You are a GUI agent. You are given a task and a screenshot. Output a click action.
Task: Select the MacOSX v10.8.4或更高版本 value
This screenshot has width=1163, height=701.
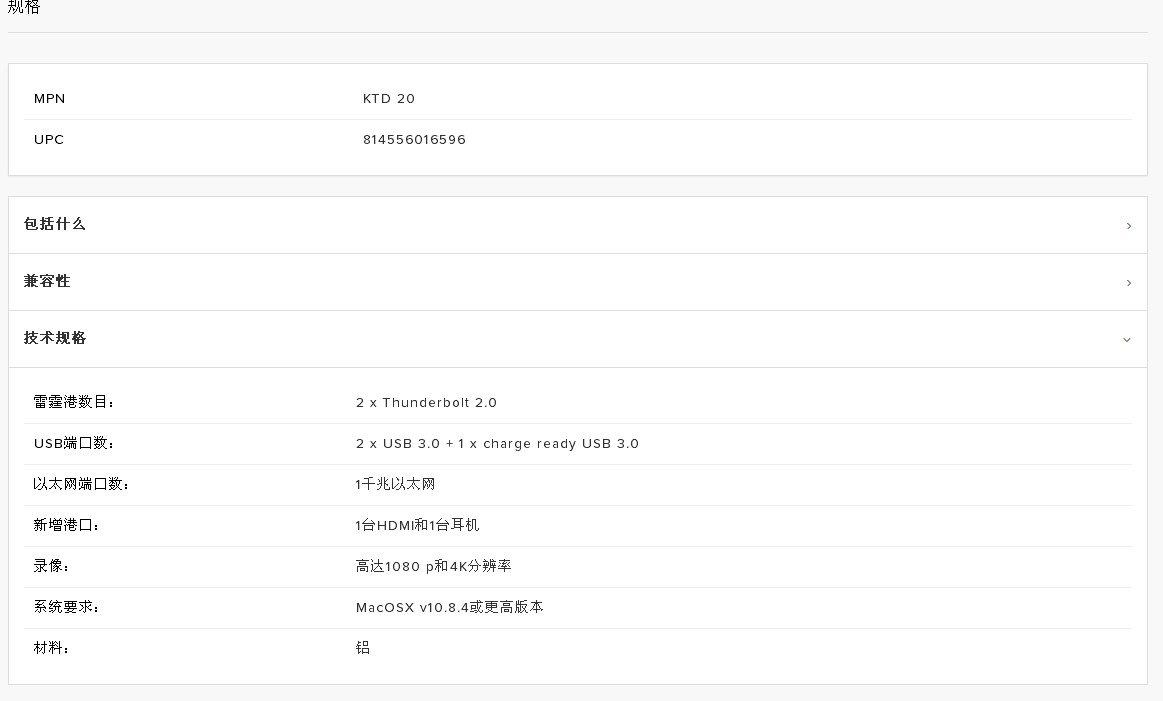(x=449, y=607)
